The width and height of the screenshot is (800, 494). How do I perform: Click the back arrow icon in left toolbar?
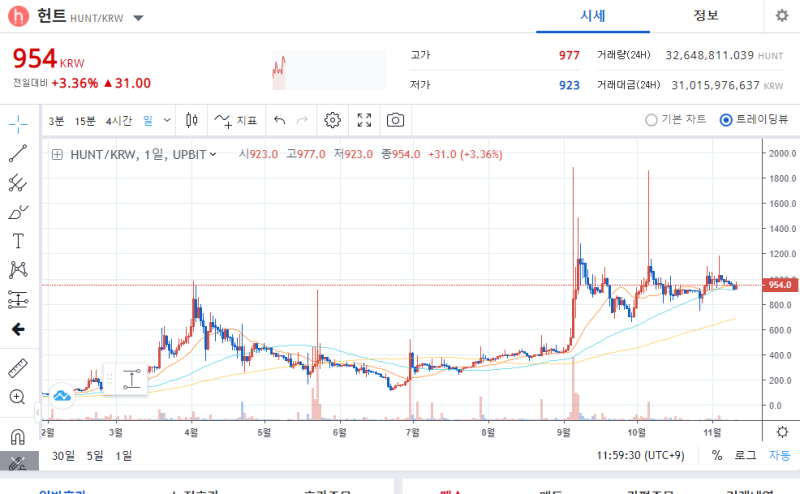18,329
